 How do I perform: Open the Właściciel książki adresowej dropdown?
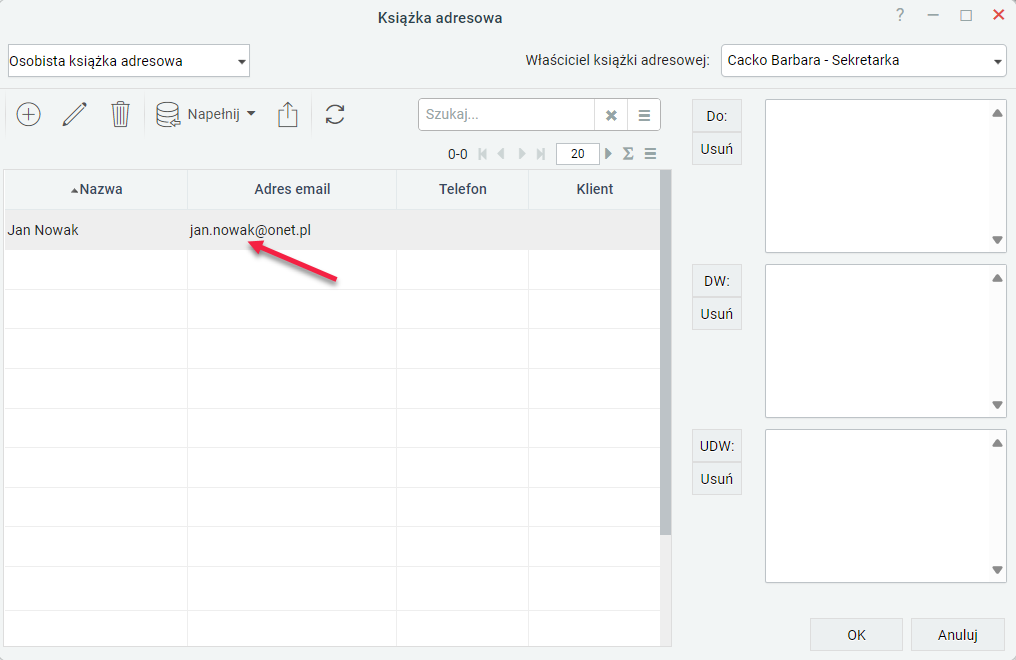pos(864,61)
